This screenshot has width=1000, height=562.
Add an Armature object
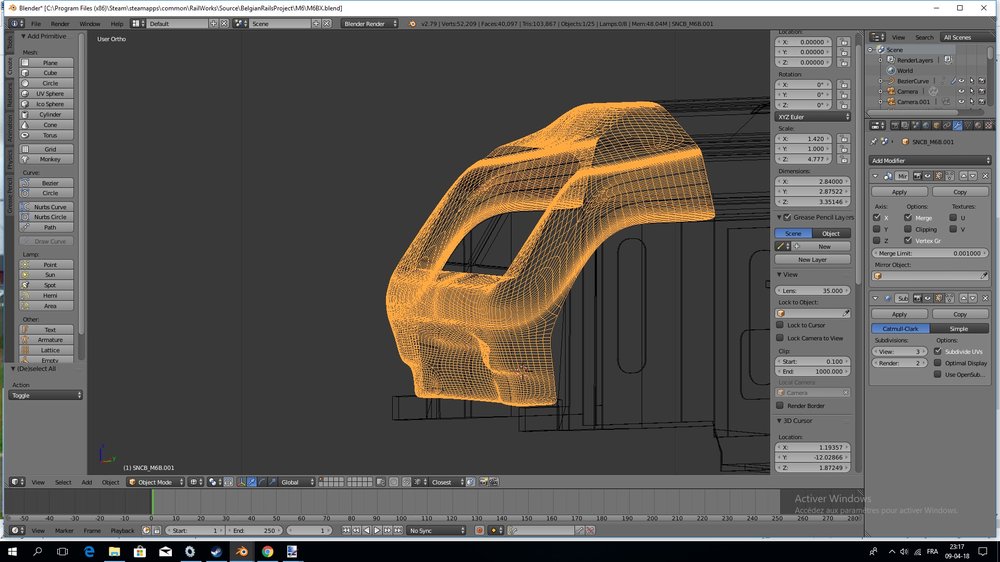pos(46,340)
